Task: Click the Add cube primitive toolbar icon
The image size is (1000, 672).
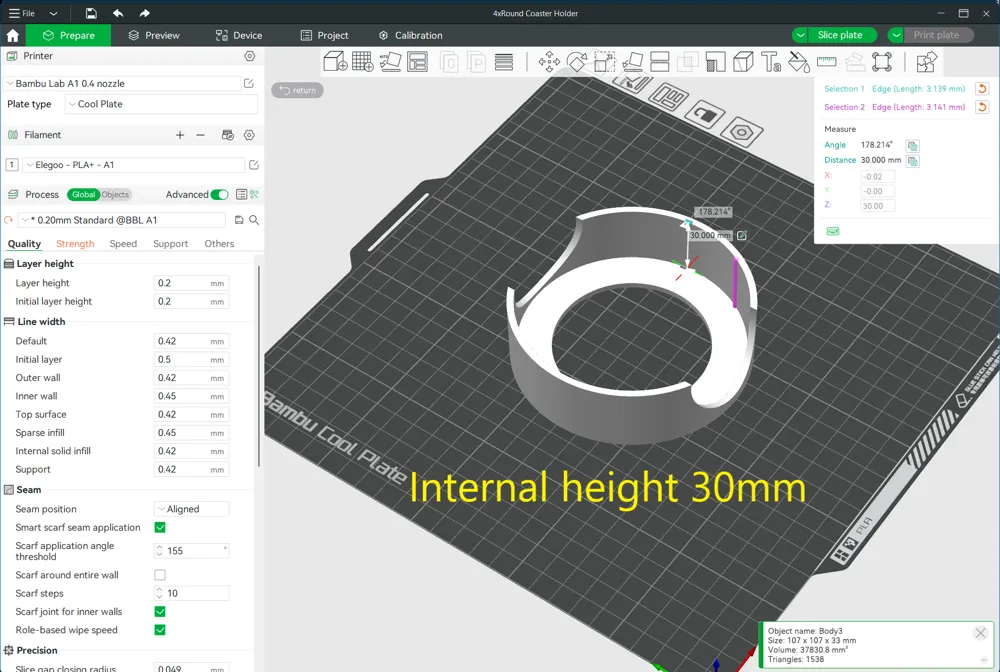Action: click(335, 62)
